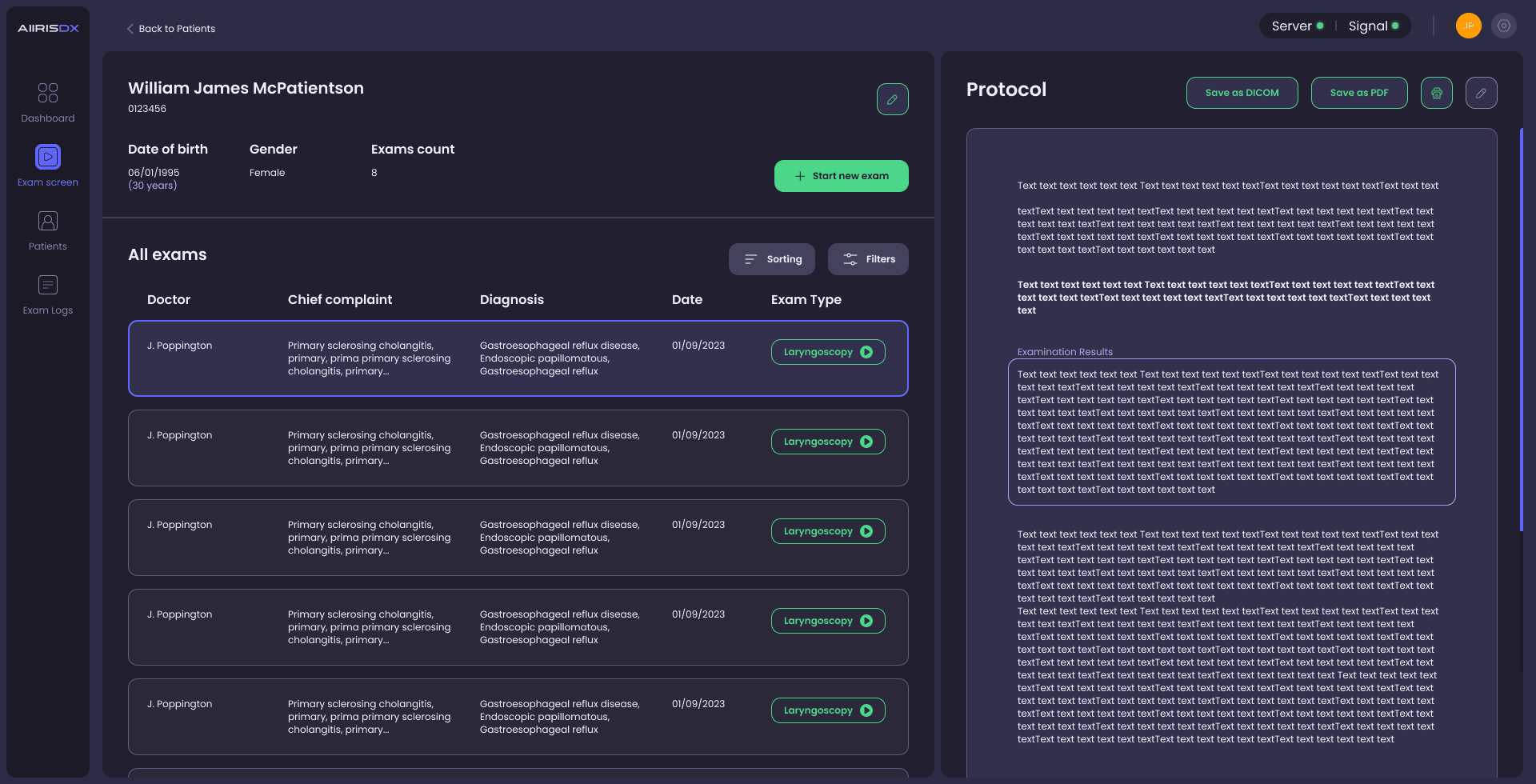This screenshot has height=784, width=1536.
Task: Edit patient details pencil icon
Action: pyautogui.click(x=892, y=99)
